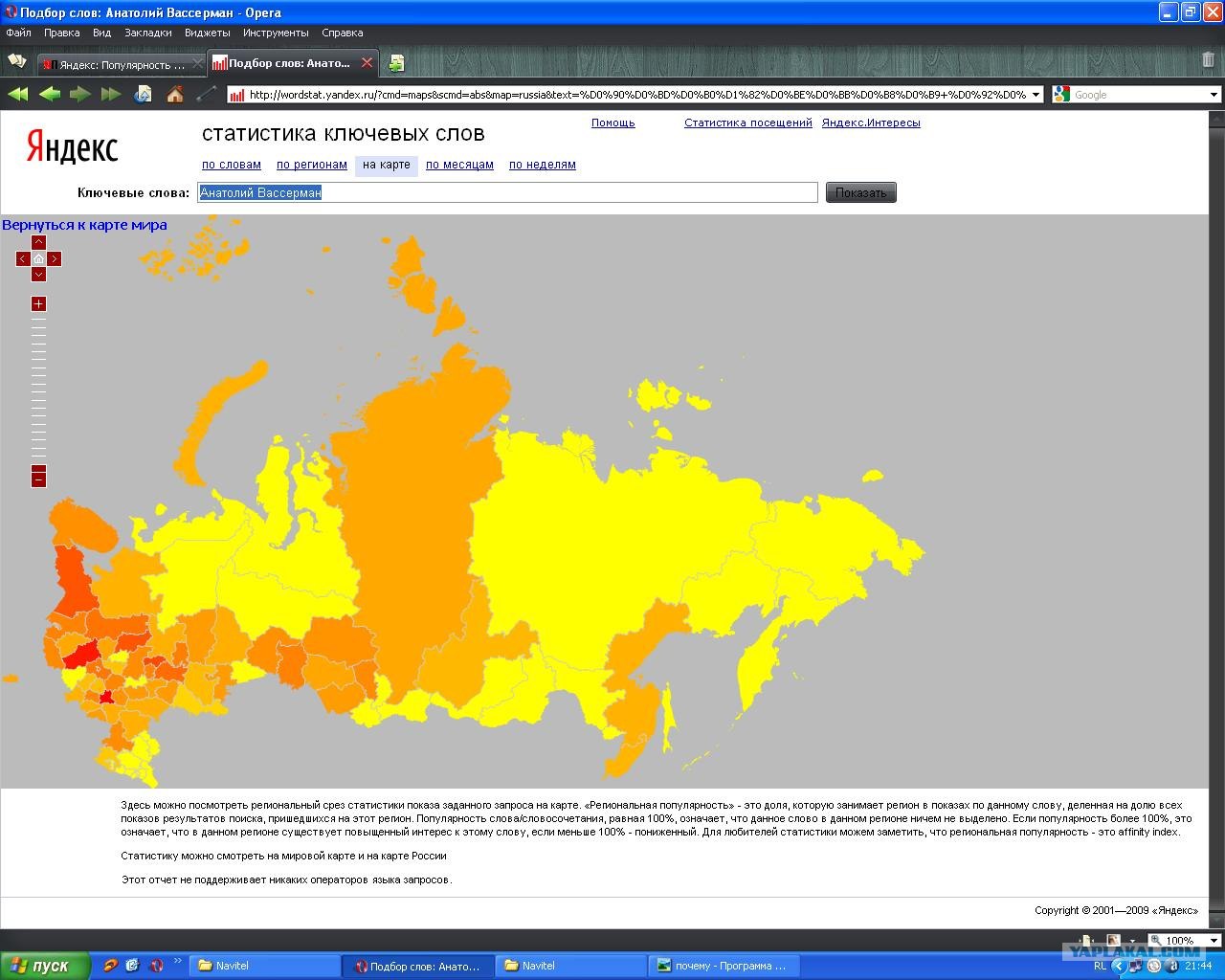The width and height of the screenshot is (1225, 980).
Task: Expand the address bar dropdown arrow
Action: tap(1036, 95)
